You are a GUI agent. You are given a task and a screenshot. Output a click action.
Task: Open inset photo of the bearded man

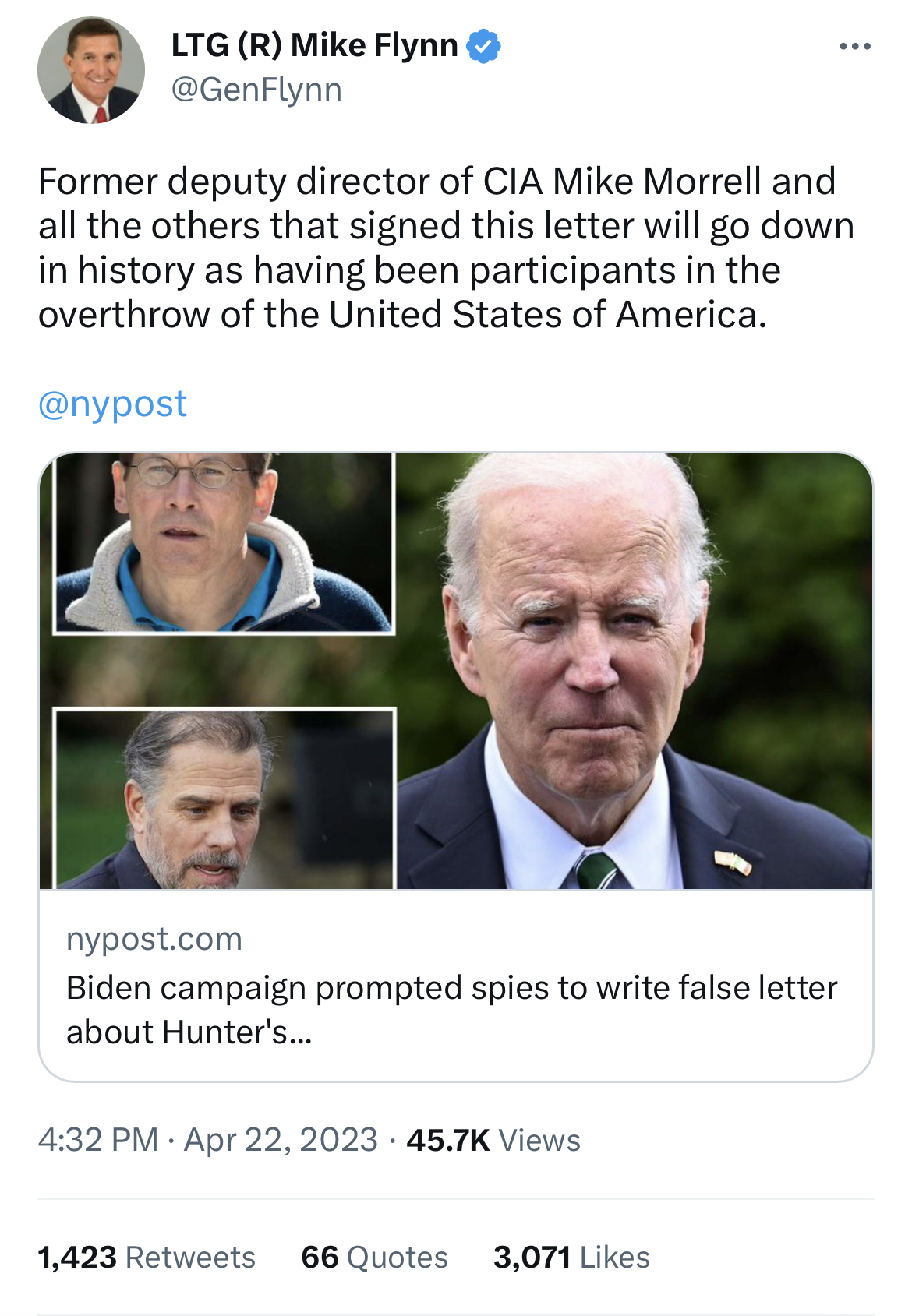pos(224,798)
